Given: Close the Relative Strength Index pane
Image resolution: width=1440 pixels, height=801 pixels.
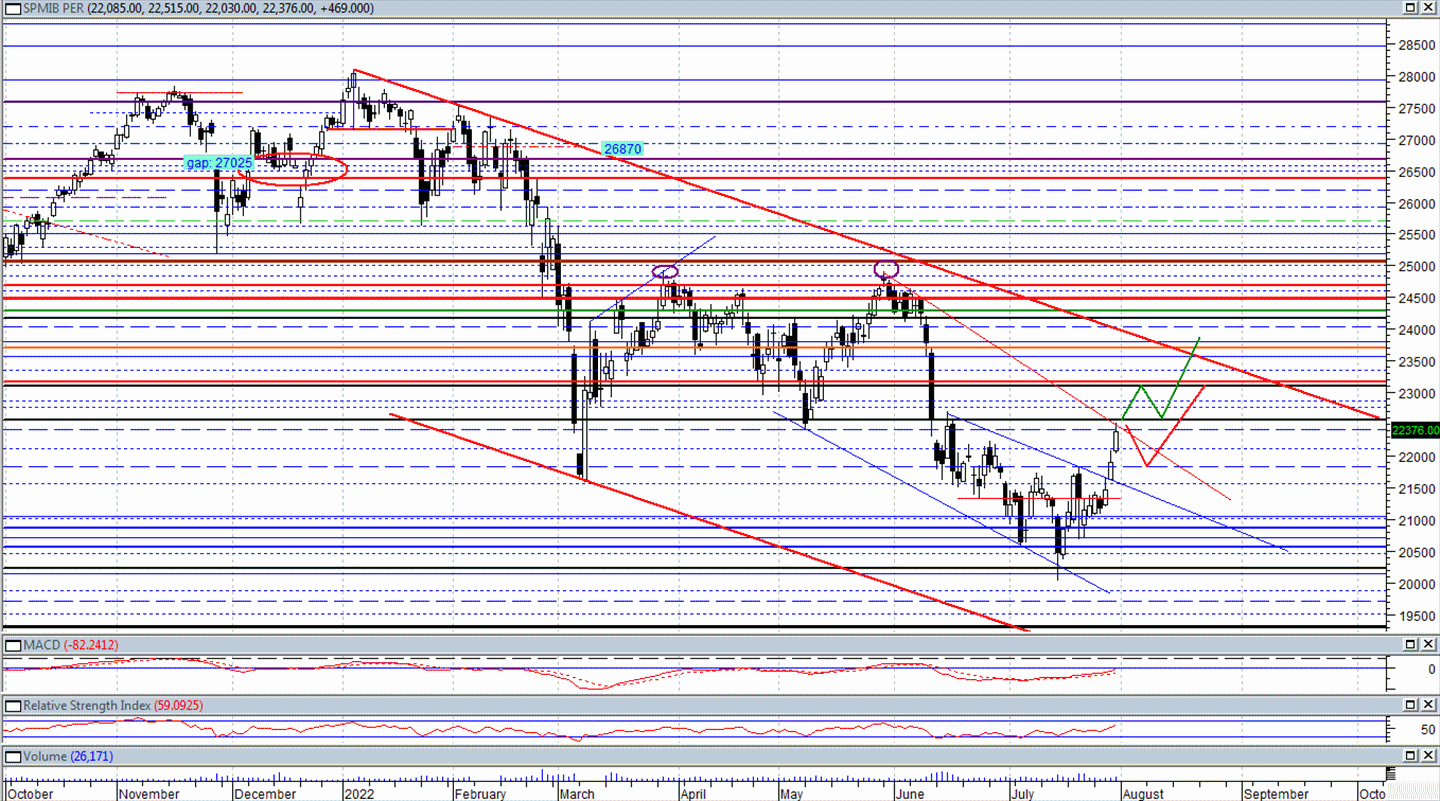Looking at the screenshot, I should pos(1428,705).
